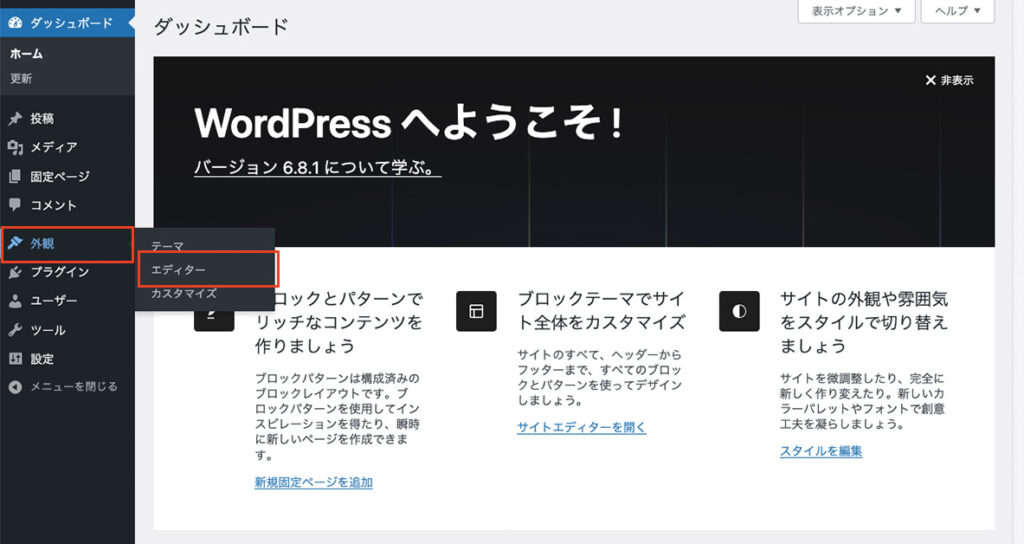The width and height of the screenshot is (1024, 544).
Task: Open the ユーザー menu
Action: pos(67,301)
